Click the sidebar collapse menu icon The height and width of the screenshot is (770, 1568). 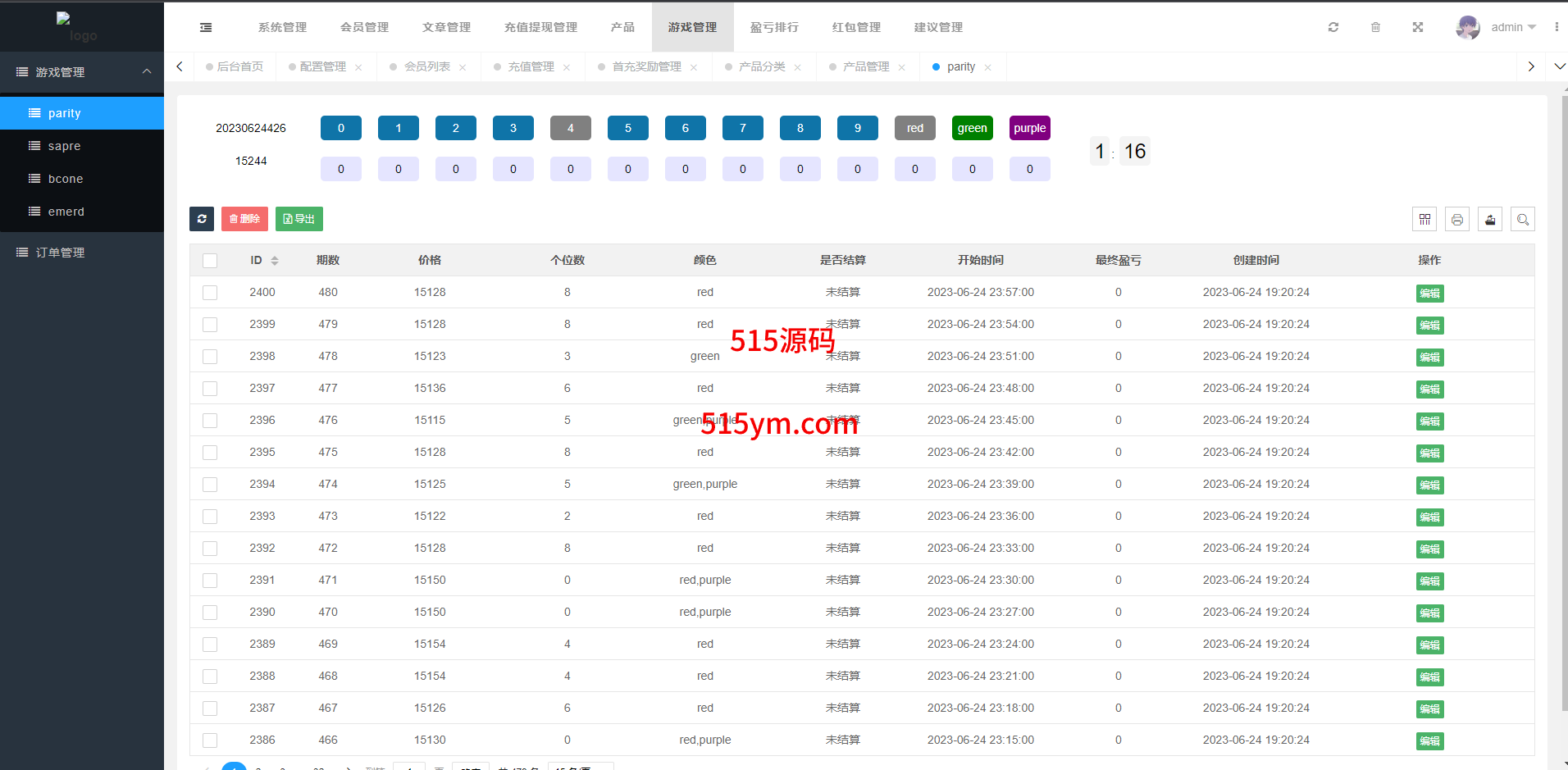[206, 27]
